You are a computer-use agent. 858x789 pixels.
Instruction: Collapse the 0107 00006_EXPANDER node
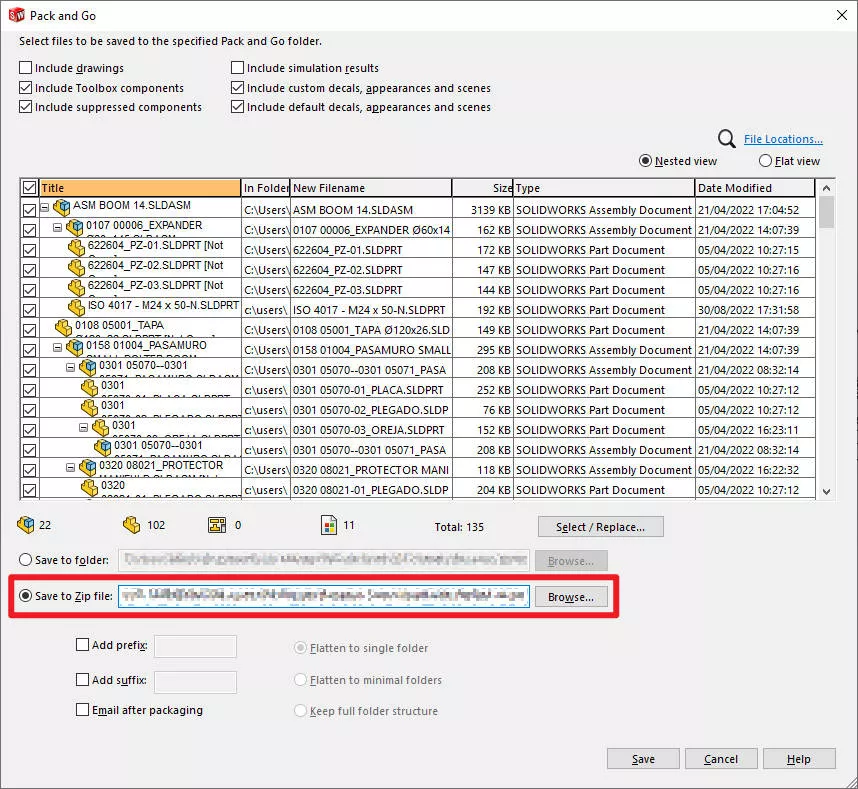click(59, 229)
